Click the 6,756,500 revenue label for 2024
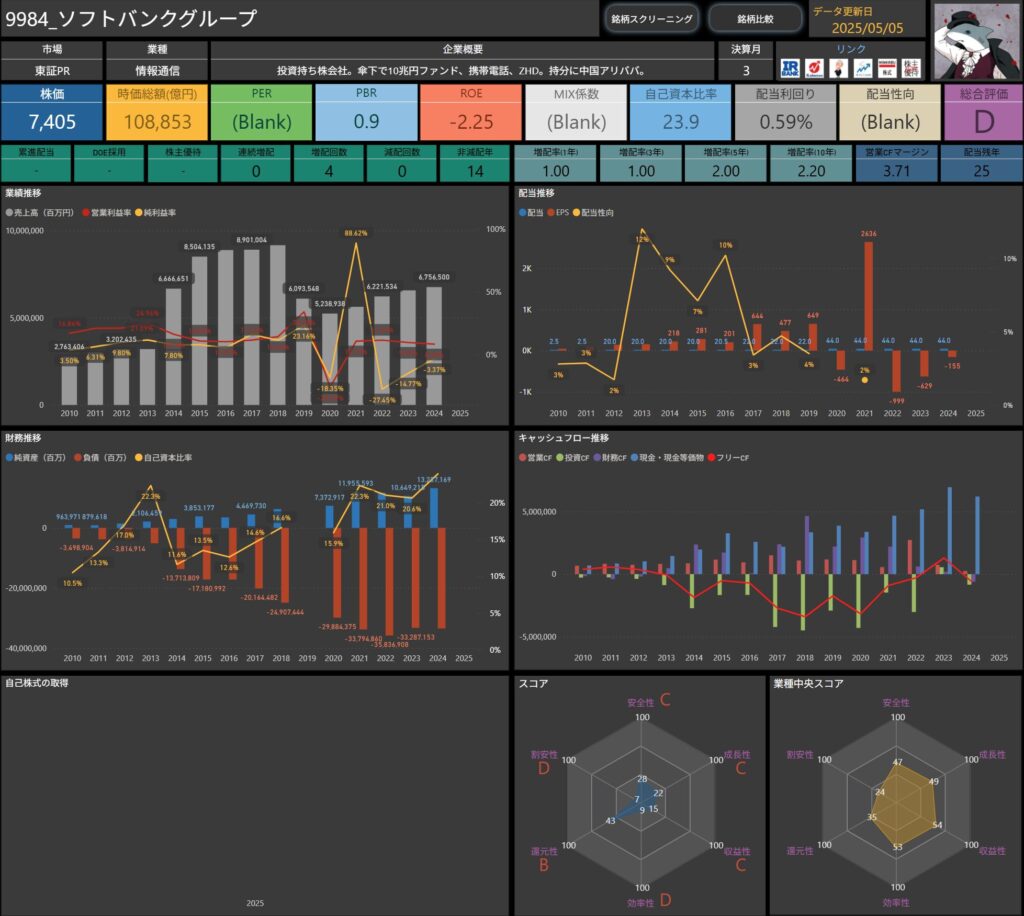Viewport: 1024px width, 916px height. 434,277
